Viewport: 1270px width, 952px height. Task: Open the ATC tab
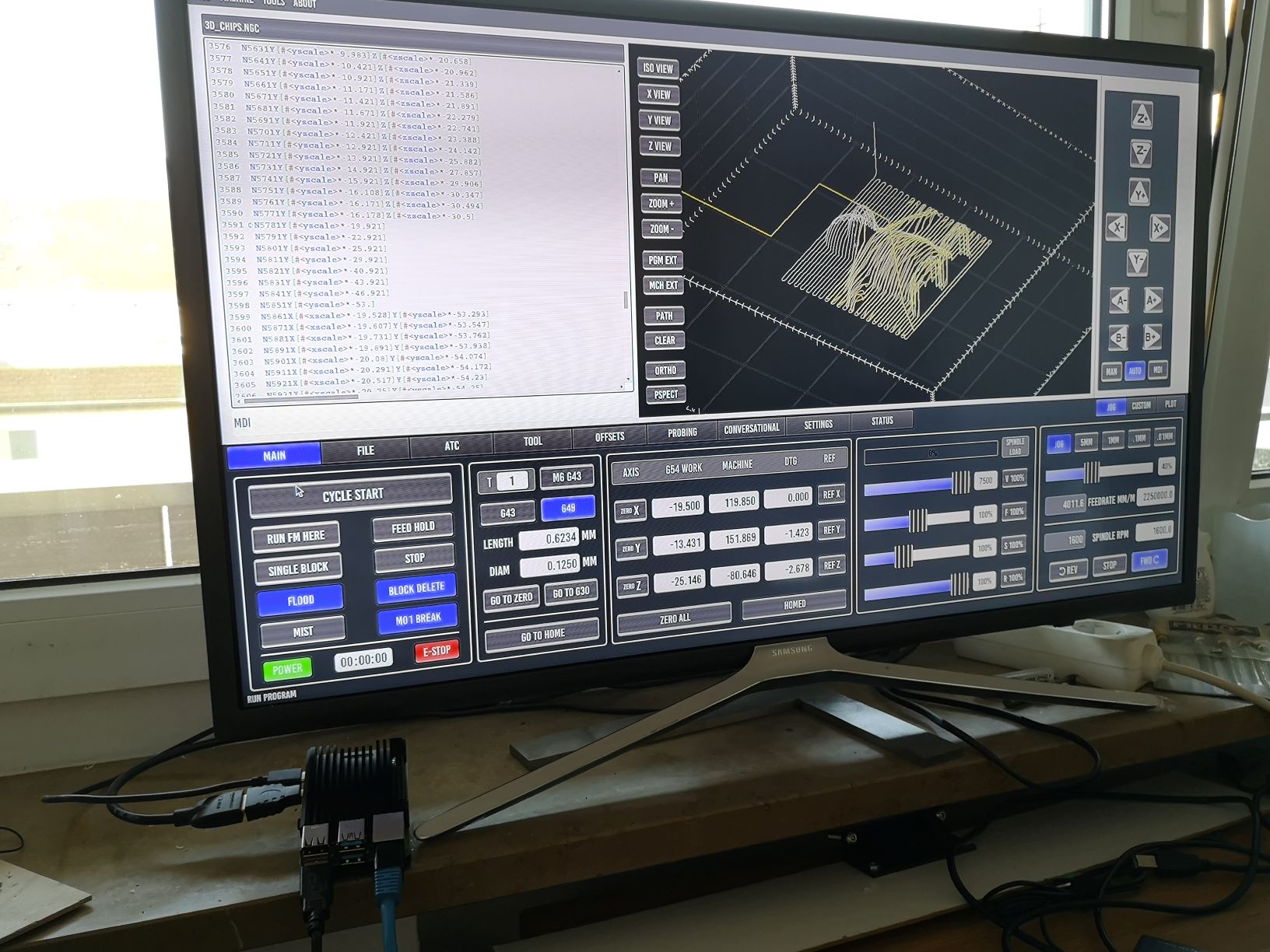[451, 446]
